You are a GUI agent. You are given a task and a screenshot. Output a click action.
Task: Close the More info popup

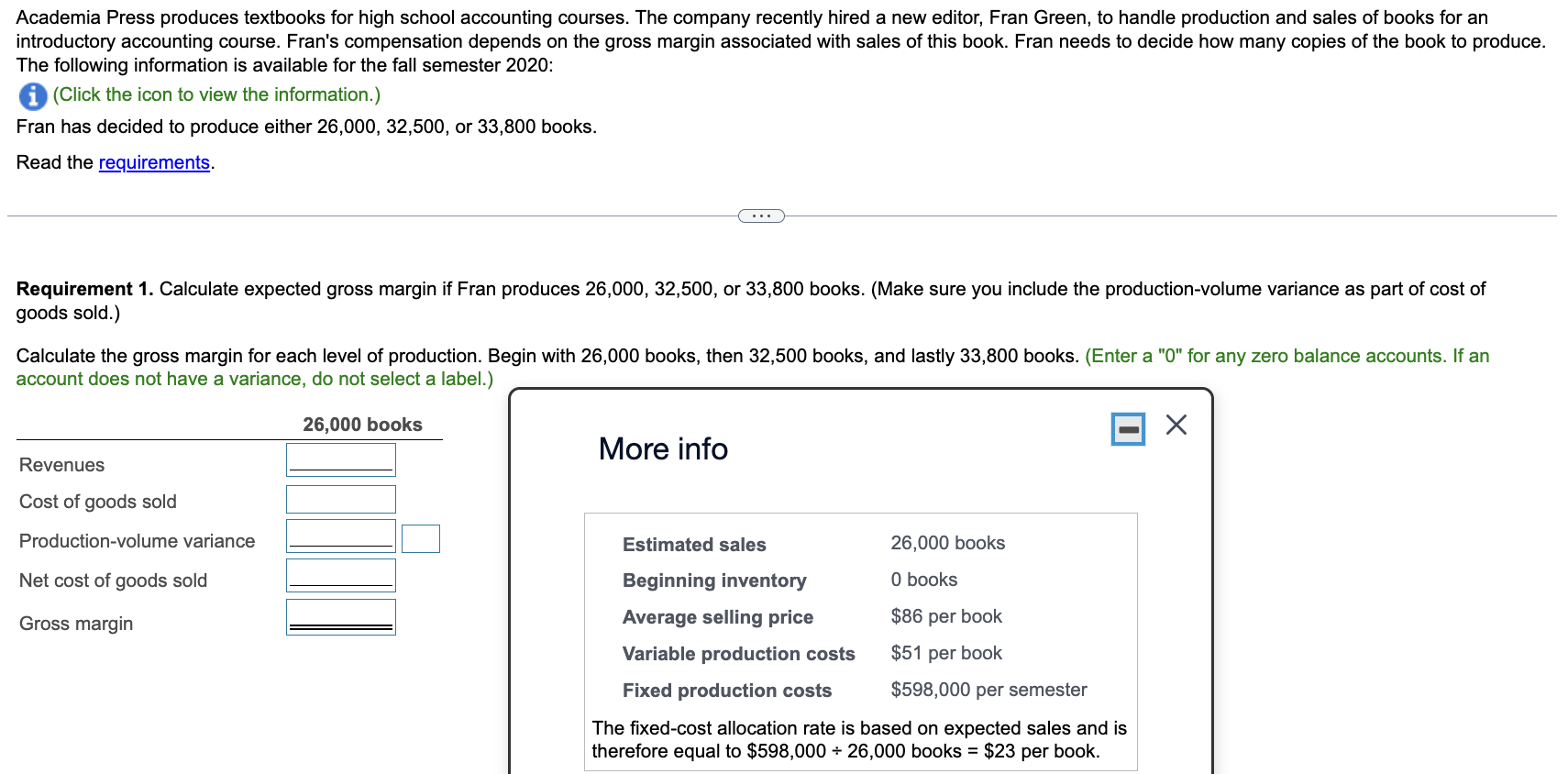[1175, 425]
